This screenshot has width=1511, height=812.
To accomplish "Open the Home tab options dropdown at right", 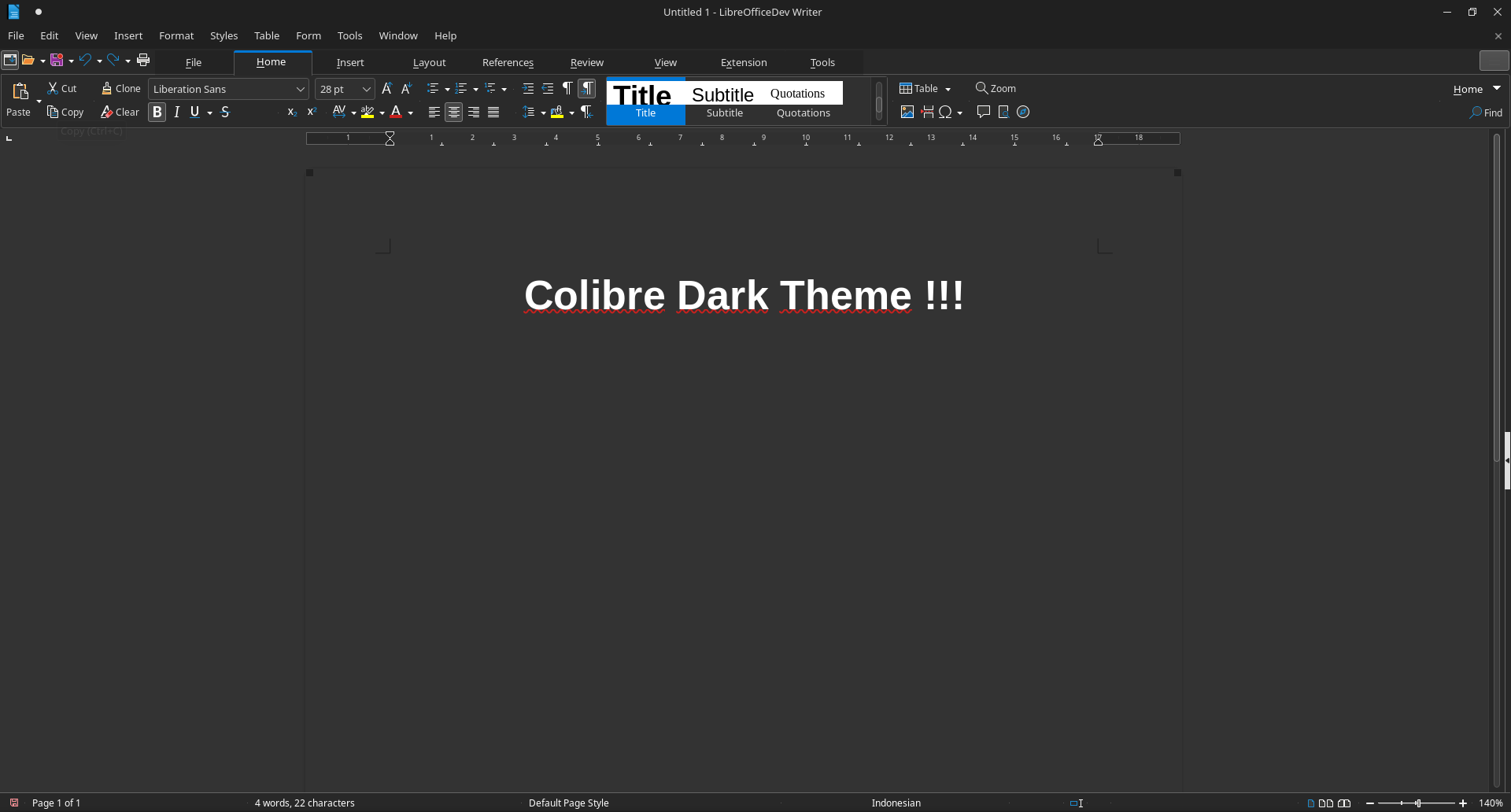I will click(x=1497, y=88).
